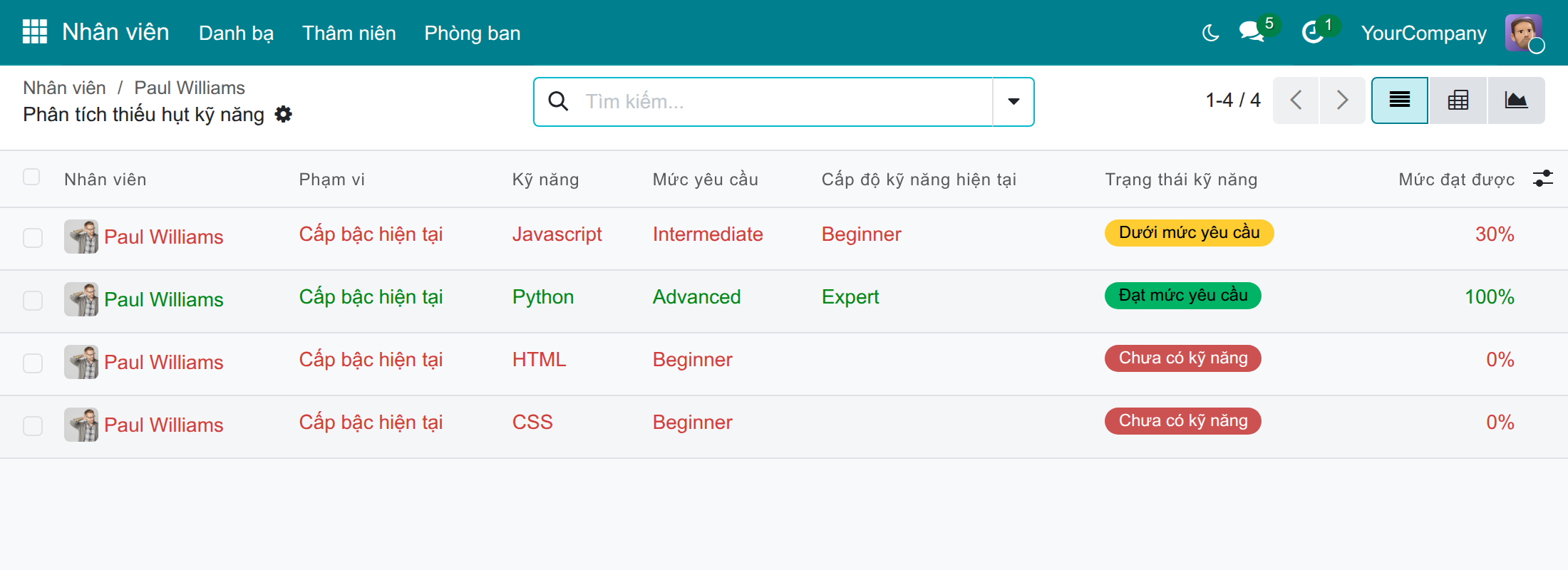This screenshot has height=570, width=1568.
Task: Open Phòng ban menu
Action: click(472, 33)
